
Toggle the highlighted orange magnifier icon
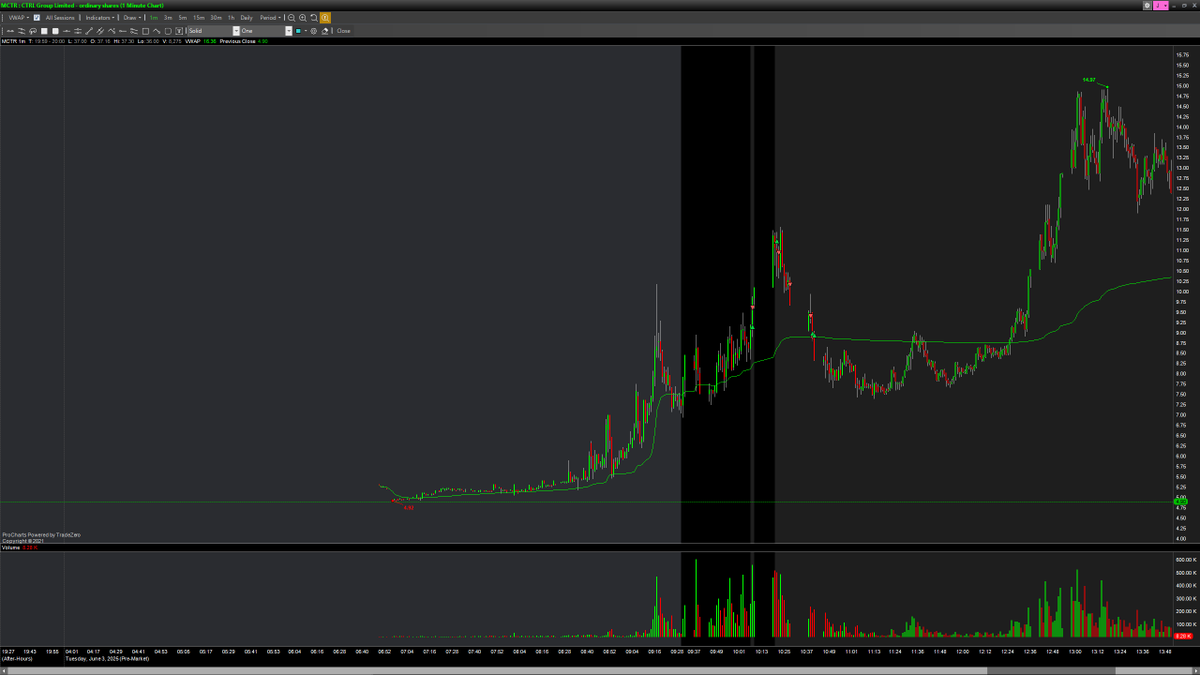tap(325, 18)
